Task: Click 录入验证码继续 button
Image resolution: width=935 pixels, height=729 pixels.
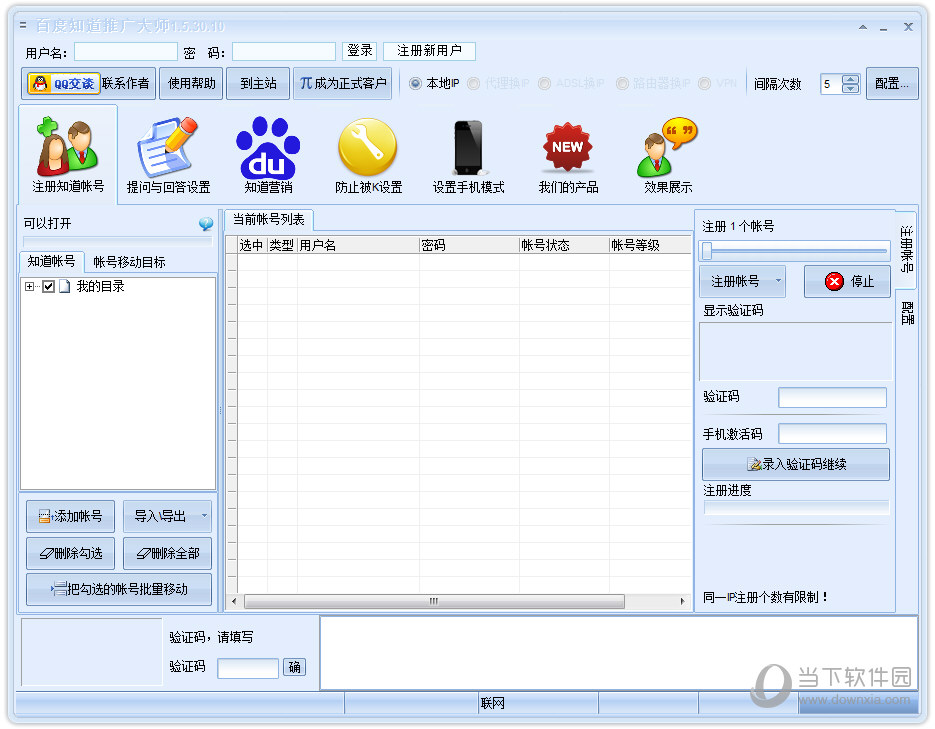Action: (x=795, y=464)
